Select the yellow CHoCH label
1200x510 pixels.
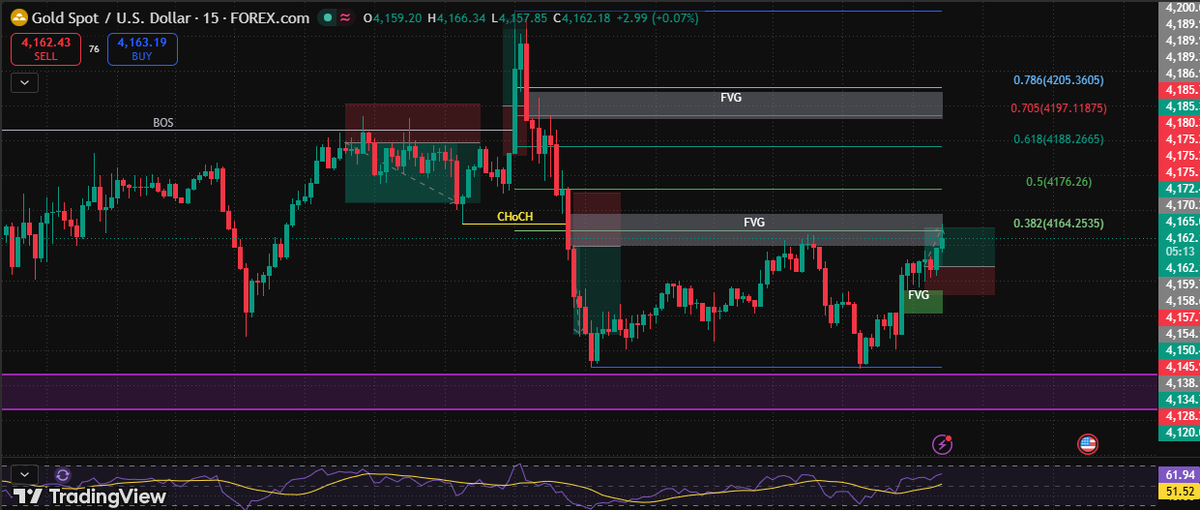coord(514,216)
